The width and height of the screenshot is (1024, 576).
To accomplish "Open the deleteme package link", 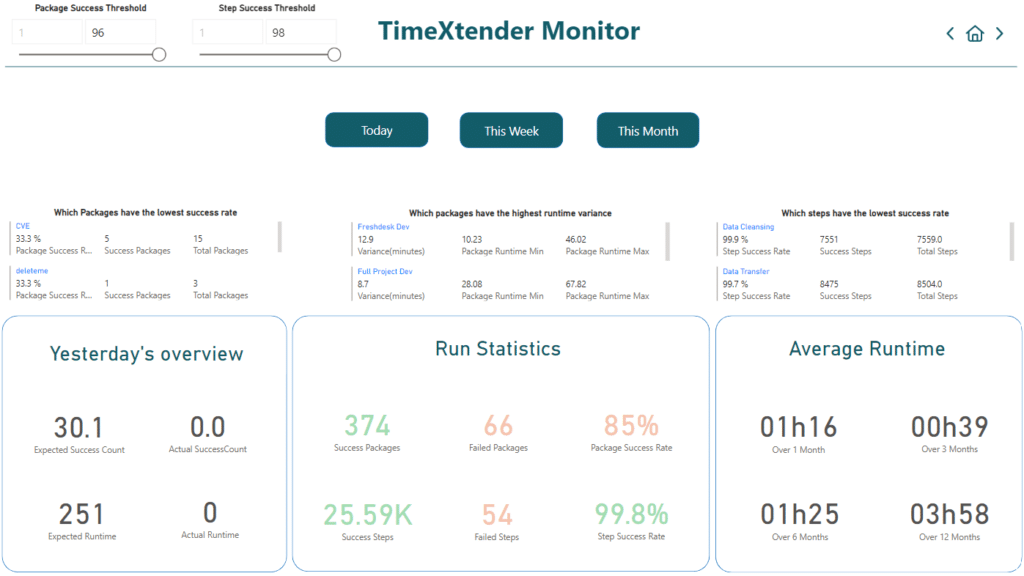I will pyautogui.click(x=30, y=271).
